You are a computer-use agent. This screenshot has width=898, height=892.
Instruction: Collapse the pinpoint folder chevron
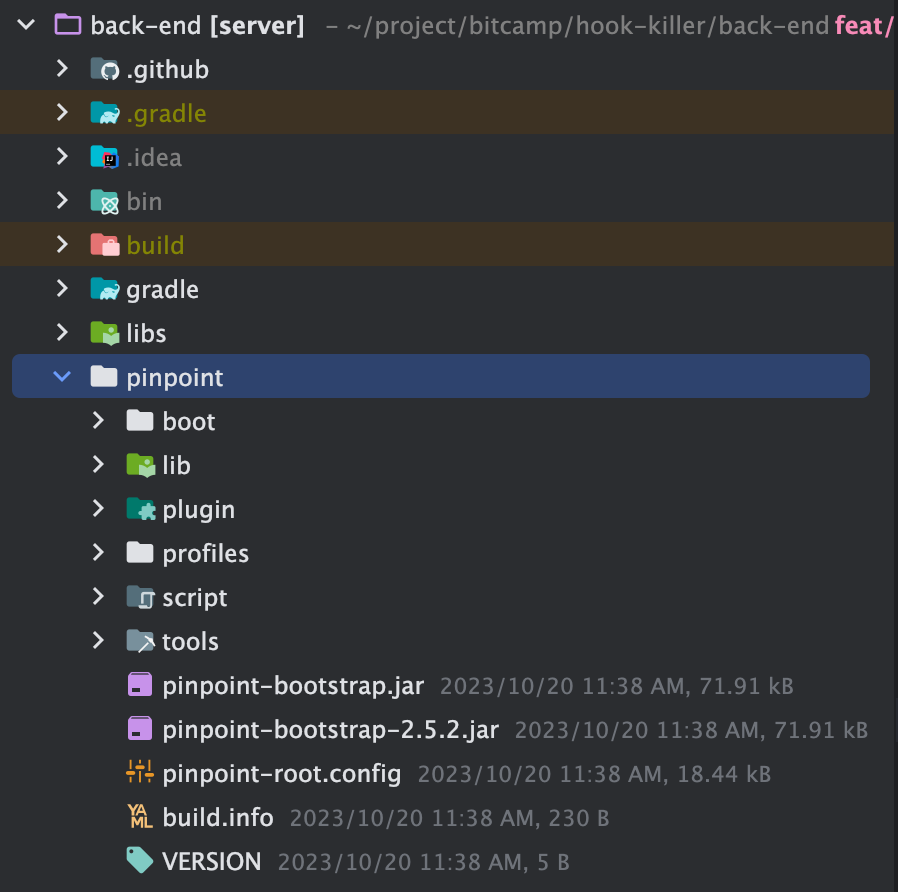[x=62, y=376]
